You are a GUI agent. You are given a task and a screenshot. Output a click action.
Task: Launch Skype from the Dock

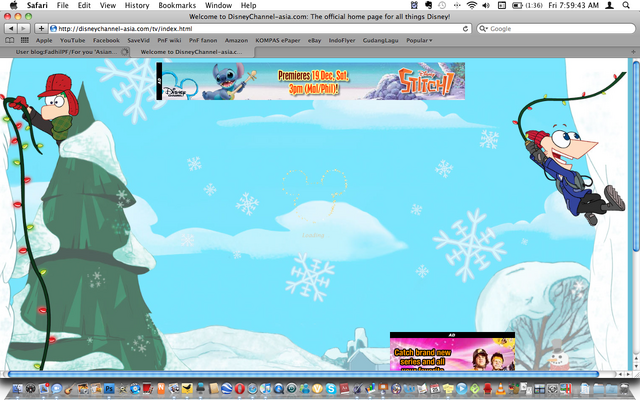click(331, 389)
